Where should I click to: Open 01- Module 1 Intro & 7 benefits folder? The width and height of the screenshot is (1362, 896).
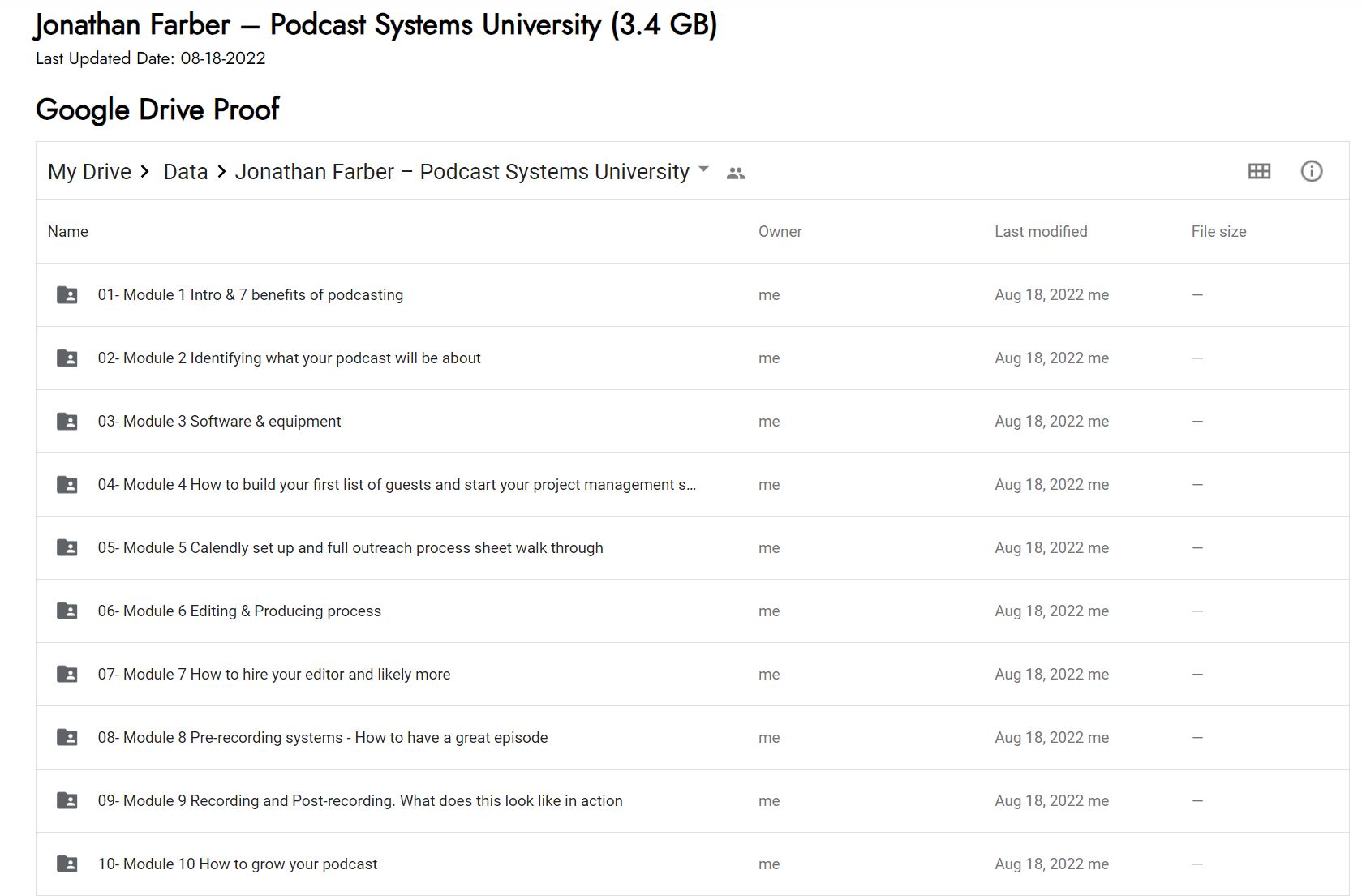click(251, 294)
